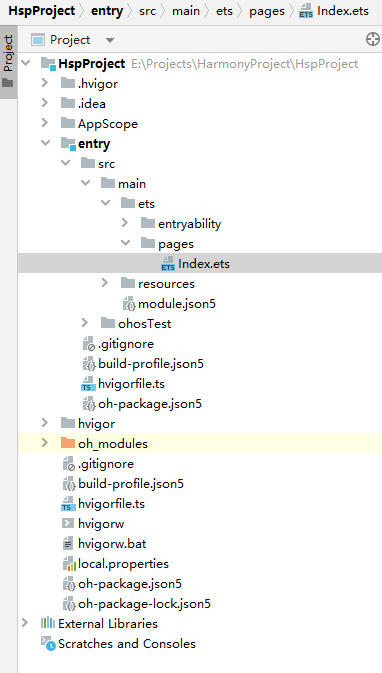Image resolution: width=382 pixels, height=673 pixels.
Task: Select Scratches and Consoles icon
Action: pyautogui.click(x=48, y=644)
